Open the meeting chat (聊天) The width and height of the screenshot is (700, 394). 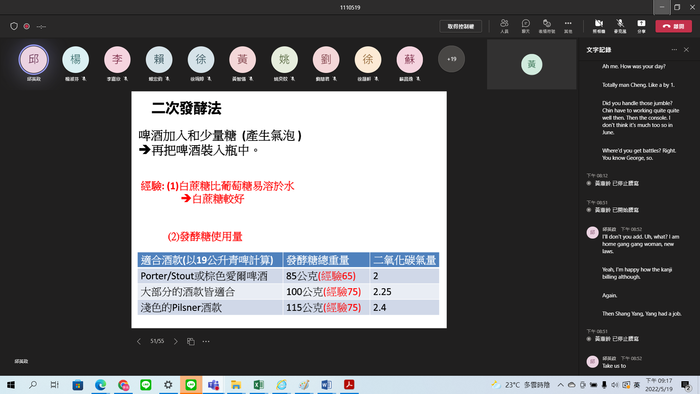(x=525, y=26)
